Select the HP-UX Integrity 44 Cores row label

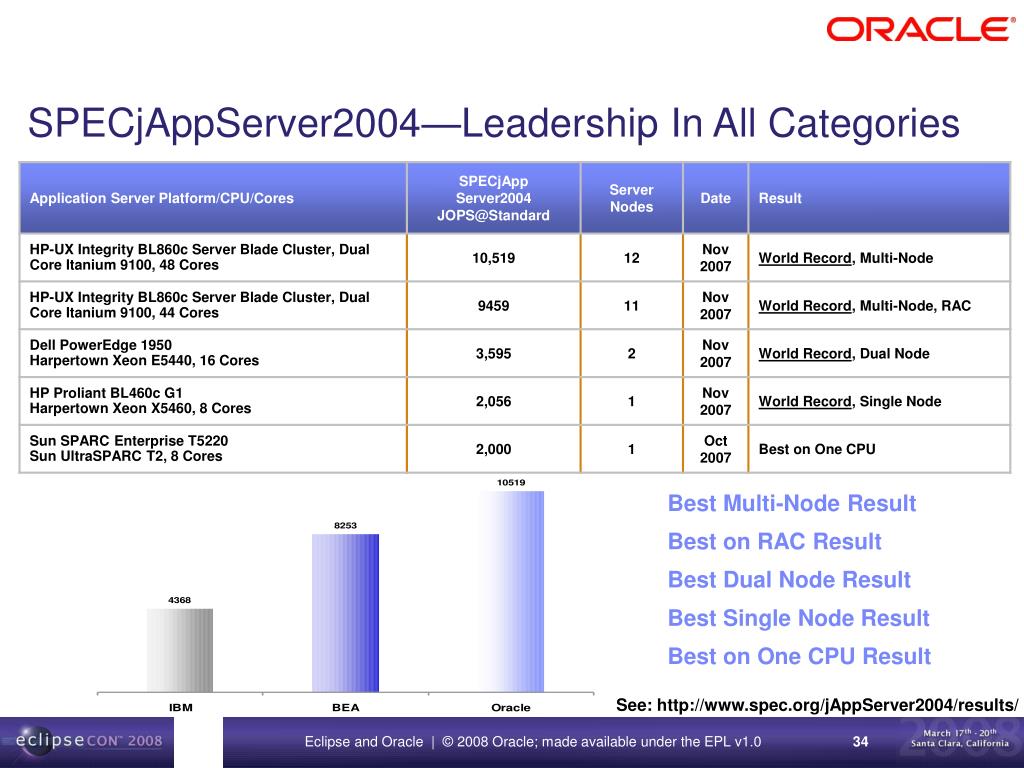199,305
